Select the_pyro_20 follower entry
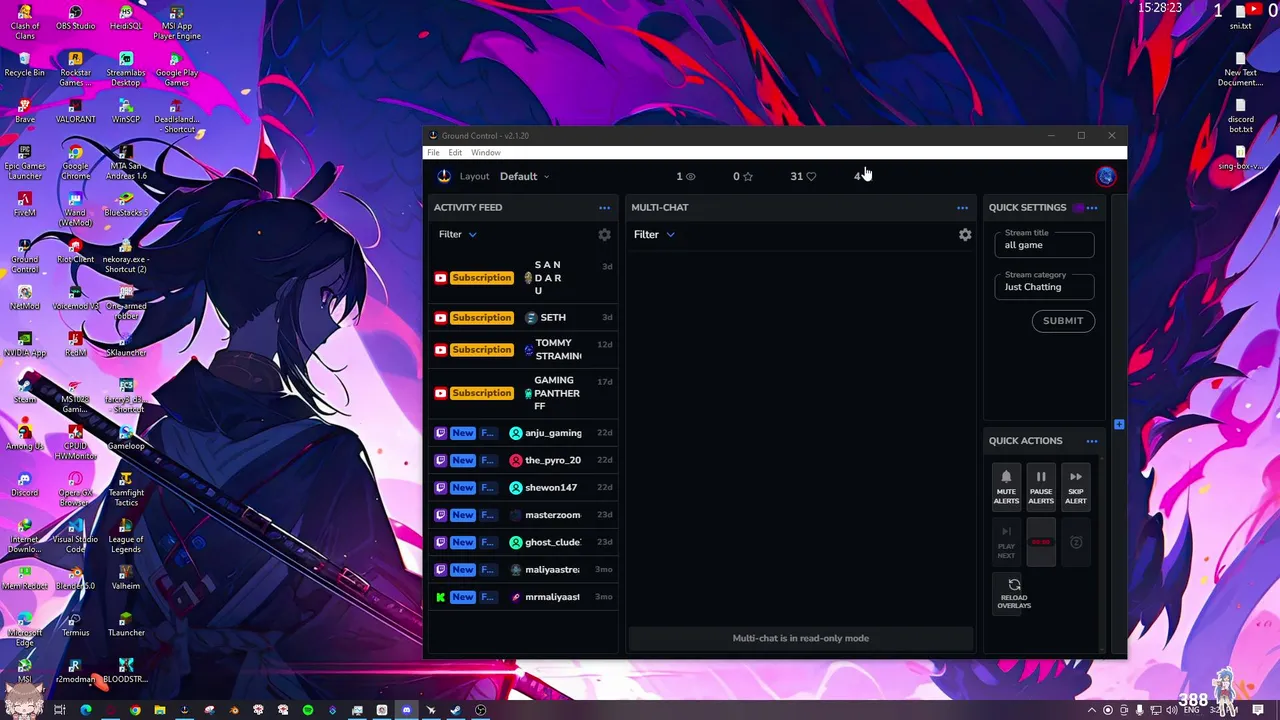The width and height of the screenshot is (1280, 720). (523, 460)
